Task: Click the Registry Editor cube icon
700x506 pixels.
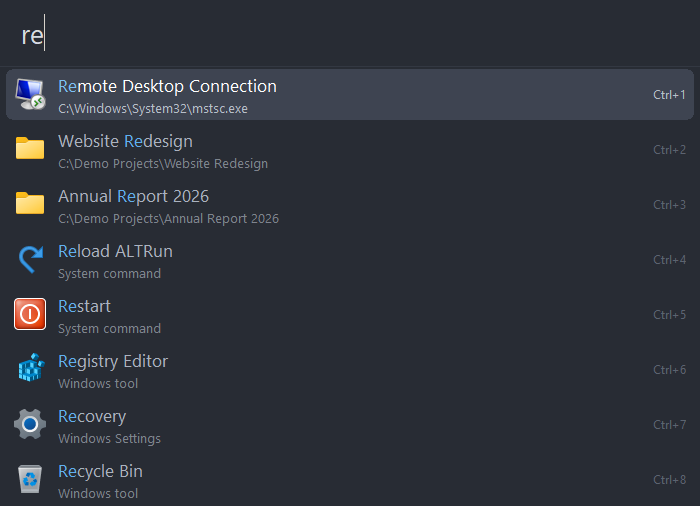Action: click(x=30, y=368)
